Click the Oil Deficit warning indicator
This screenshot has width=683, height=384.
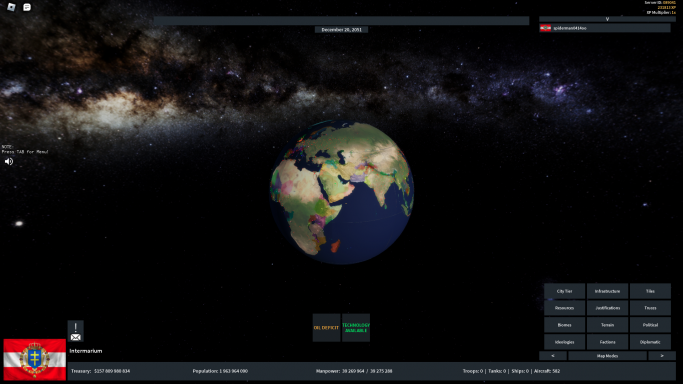326,328
